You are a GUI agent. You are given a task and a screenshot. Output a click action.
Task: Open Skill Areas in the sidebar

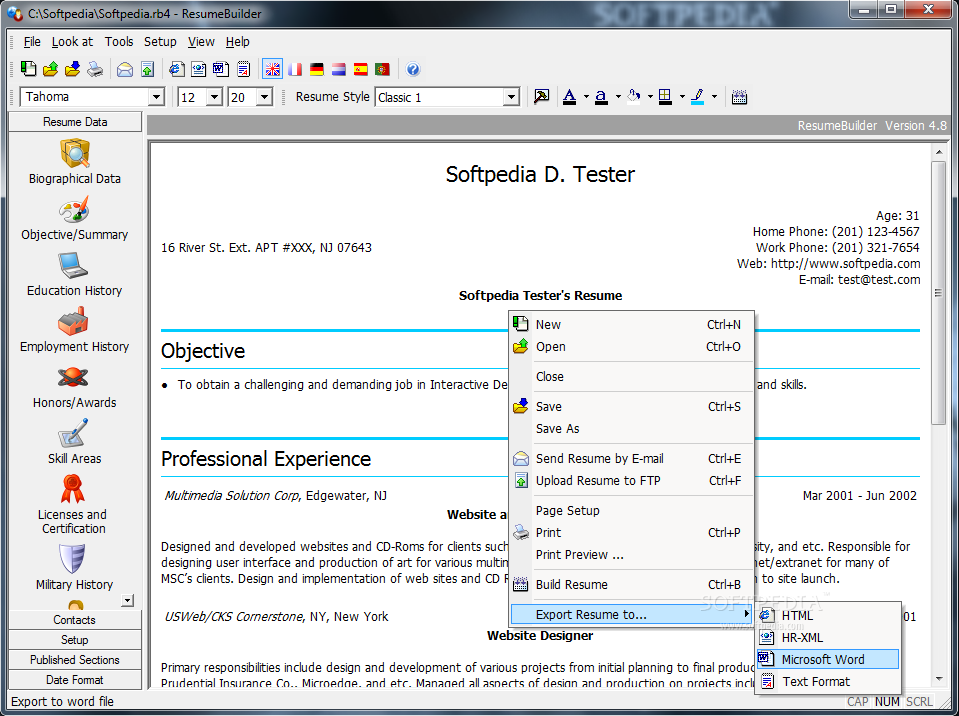point(75,442)
